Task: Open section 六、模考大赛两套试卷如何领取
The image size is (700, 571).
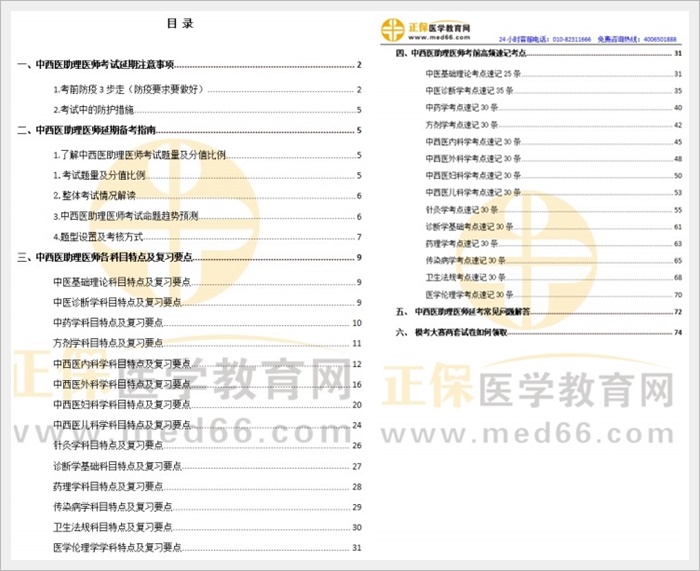Action: pyautogui.click(x=466, y=333)
